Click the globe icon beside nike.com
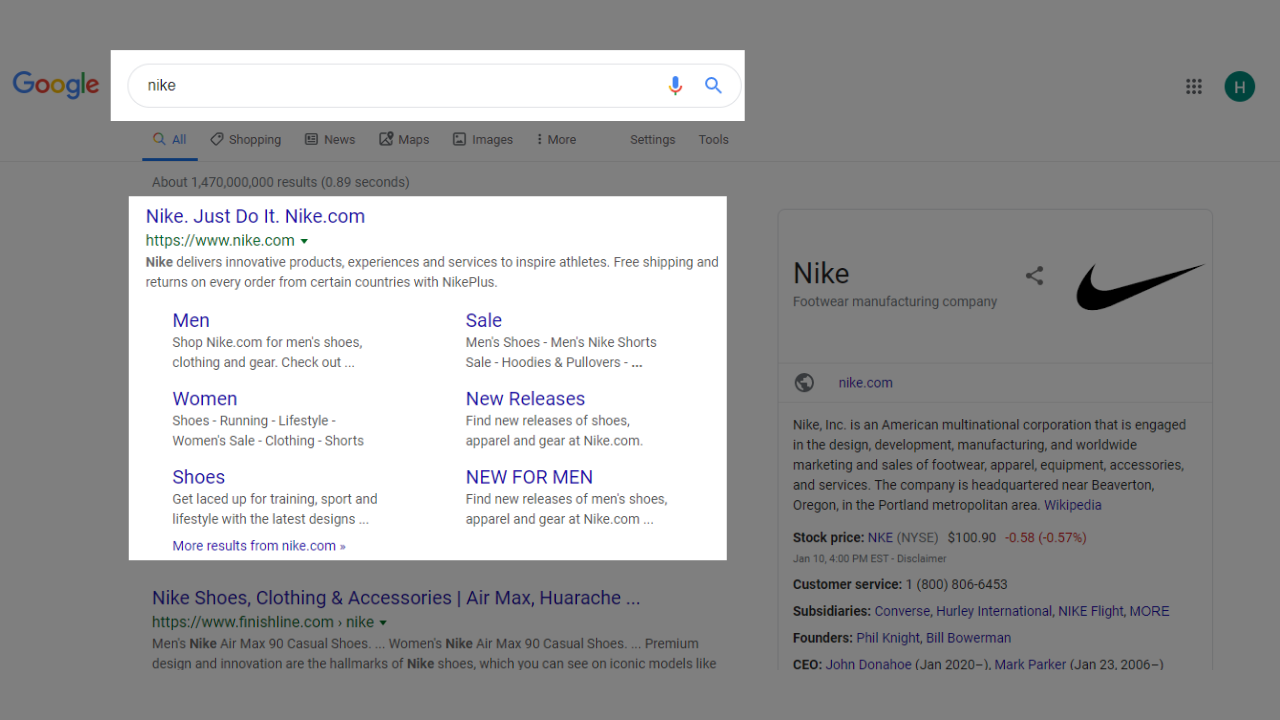Screen dimensions: 1280x720 tap(804, 383)
